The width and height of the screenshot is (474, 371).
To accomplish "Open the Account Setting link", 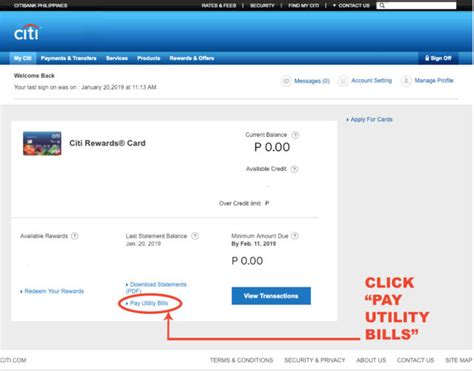I will (371, 81).
